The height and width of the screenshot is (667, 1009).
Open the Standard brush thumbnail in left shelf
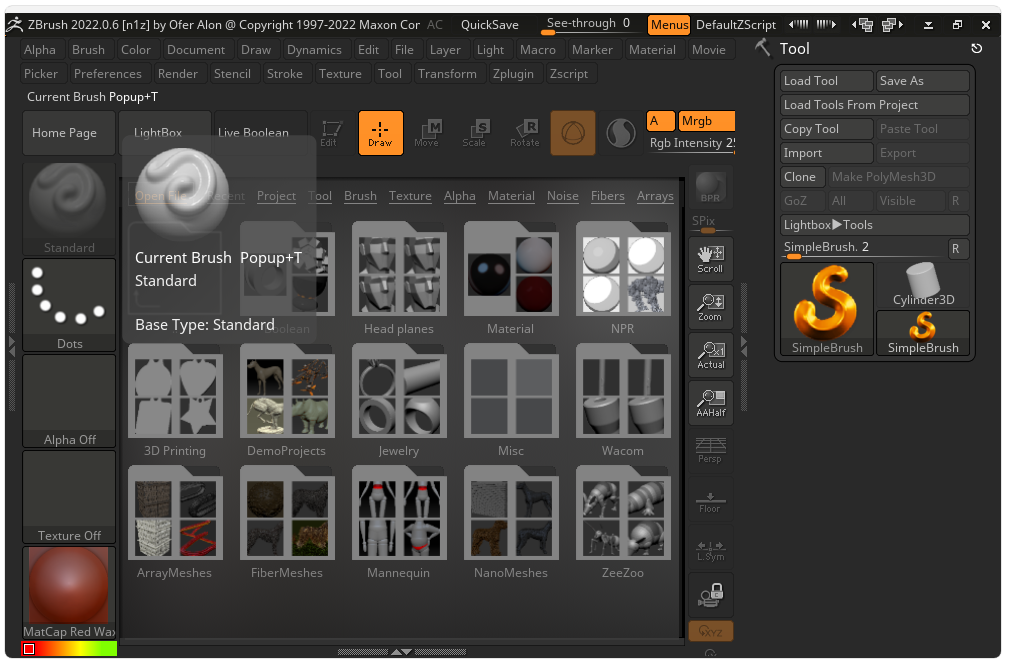click(69, 209)
